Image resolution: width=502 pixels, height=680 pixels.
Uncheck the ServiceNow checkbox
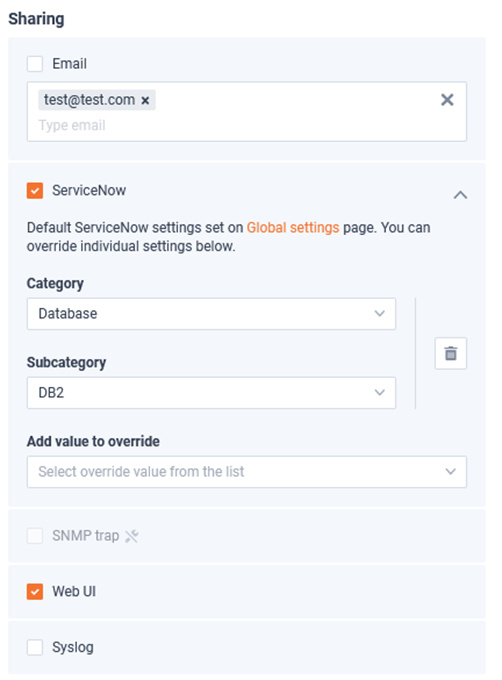coord(35,190)
